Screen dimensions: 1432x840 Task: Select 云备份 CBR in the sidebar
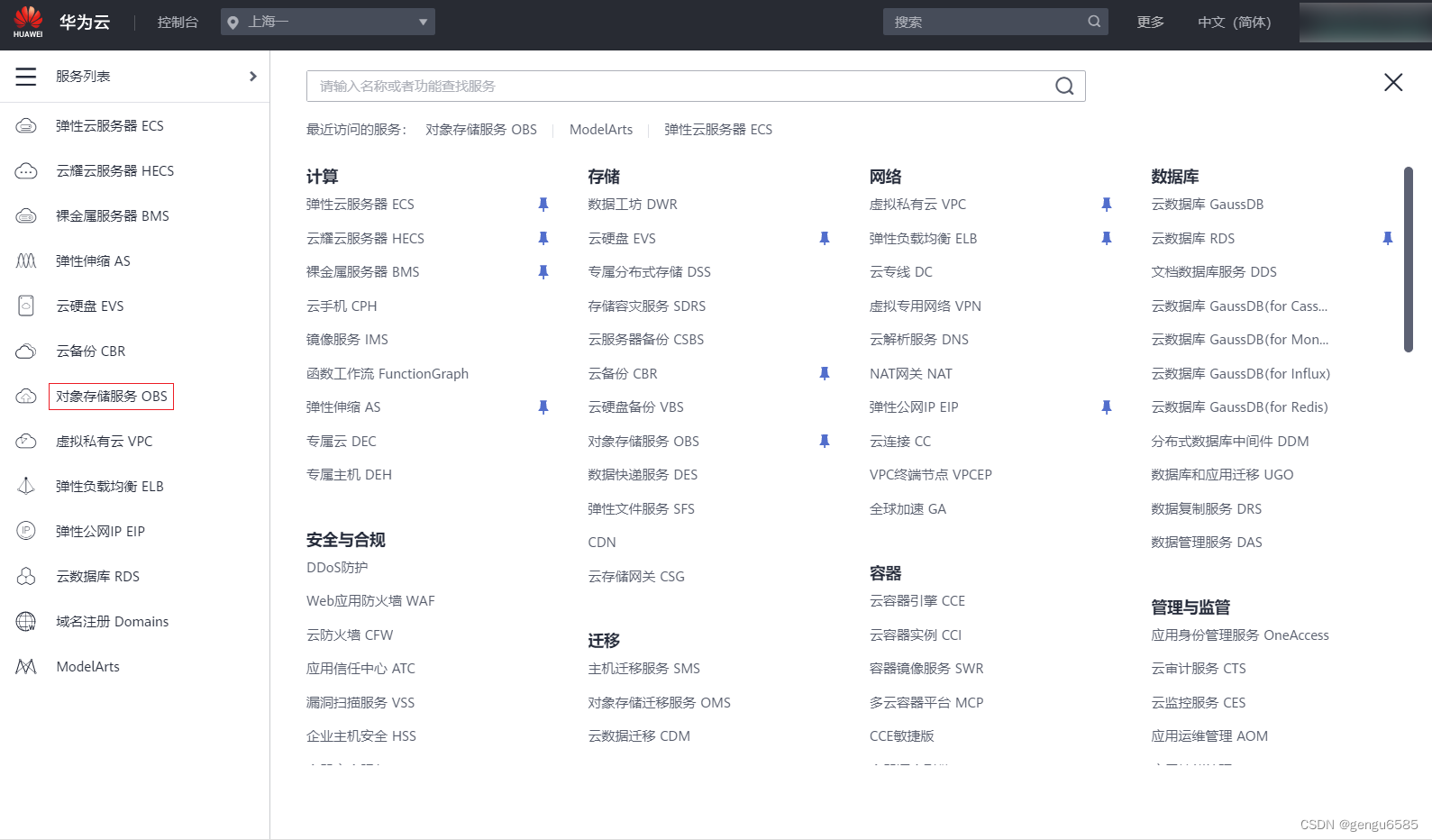(x=91, y=352)
